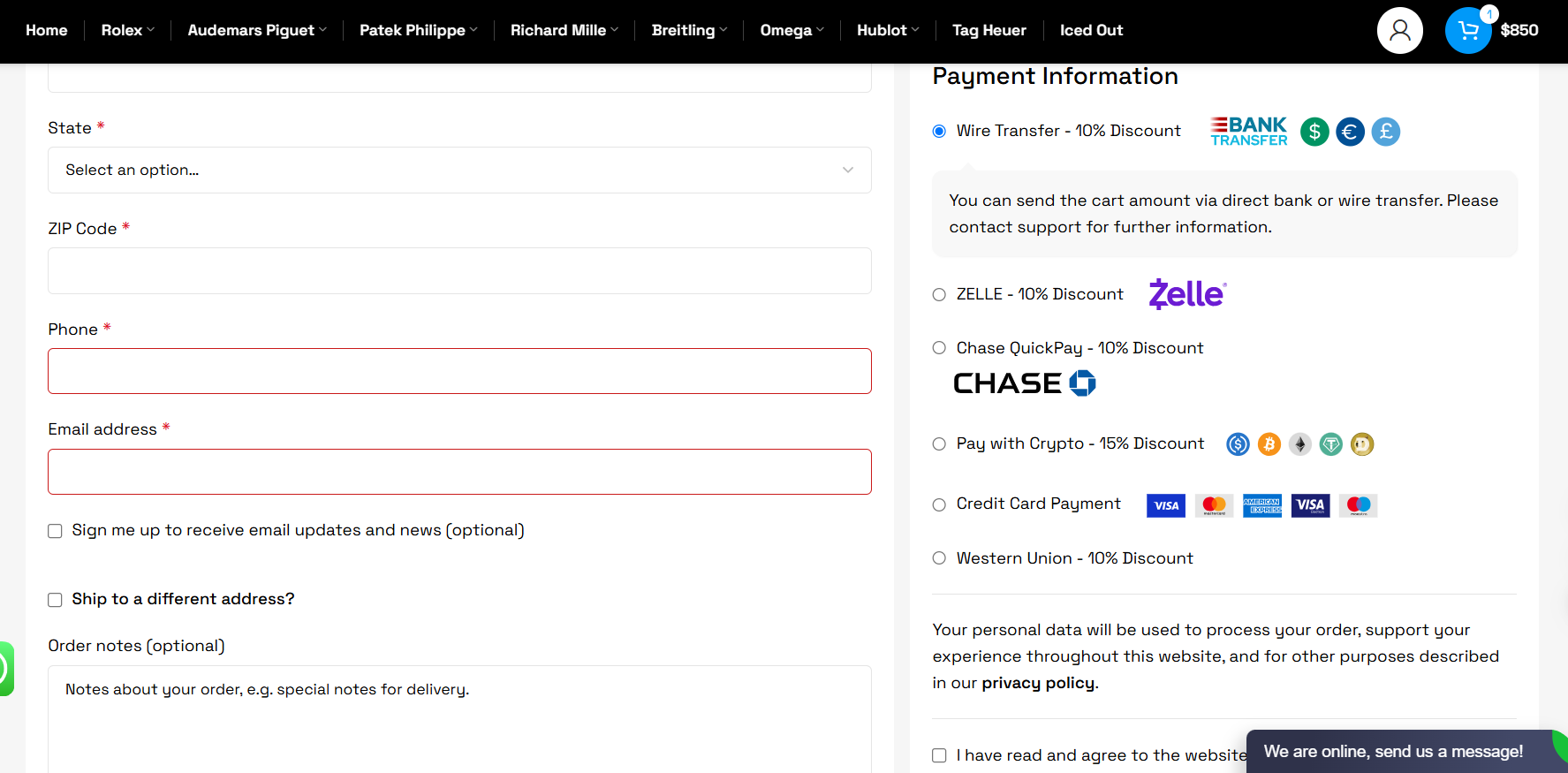This screenshot has width=1568, height=773.
Task: Focus the Phone input field
Action: 459,371
